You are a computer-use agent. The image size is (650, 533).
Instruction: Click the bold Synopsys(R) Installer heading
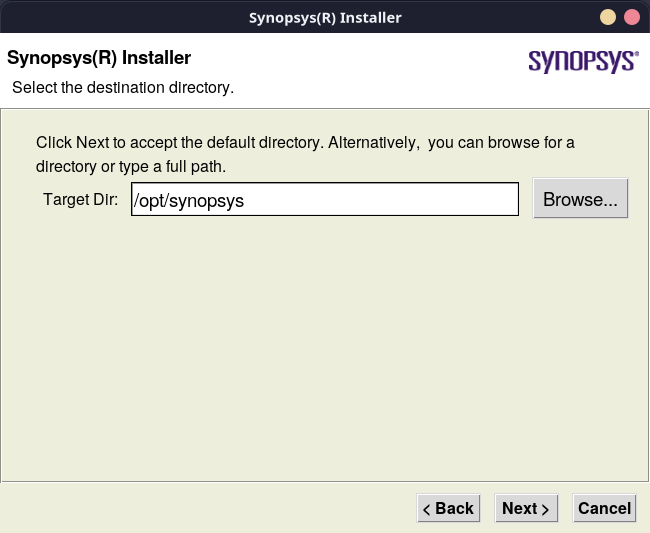(99, 58)
